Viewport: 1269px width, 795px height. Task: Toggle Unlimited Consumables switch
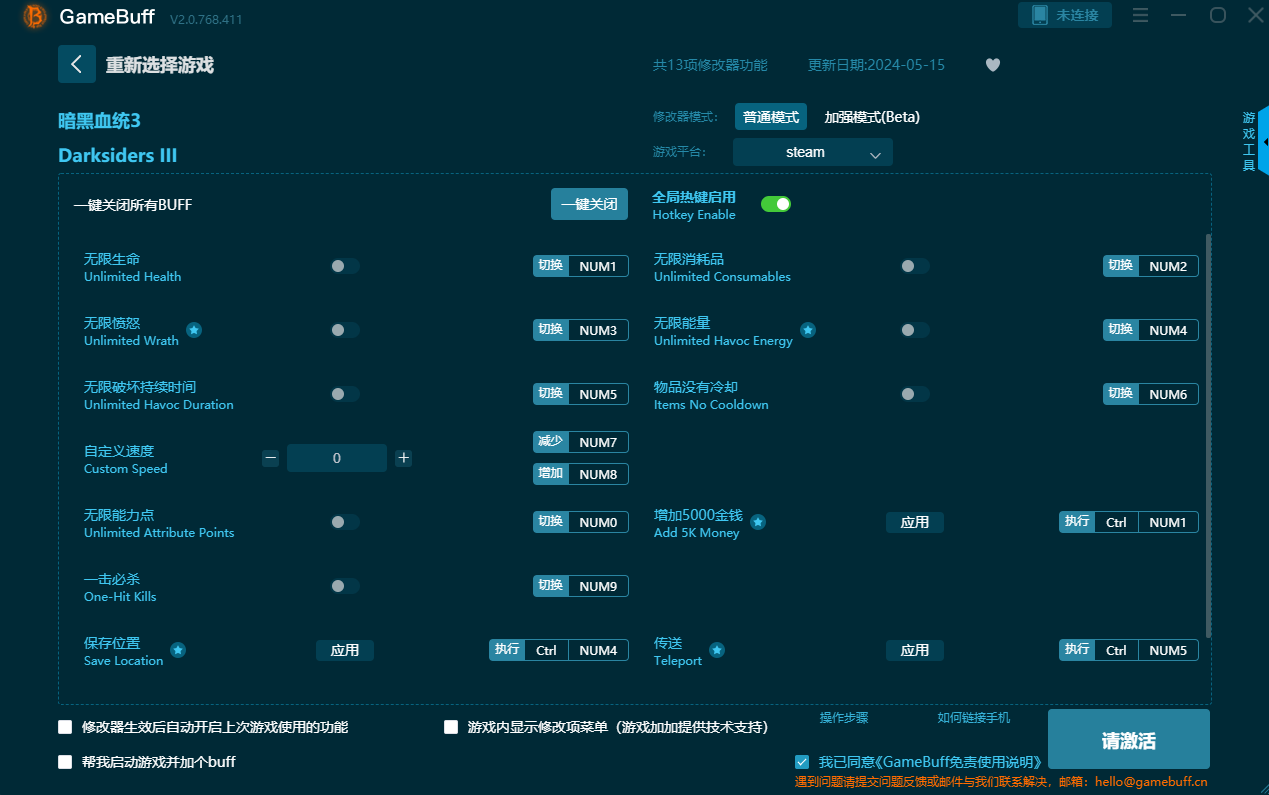pos(915,266)
